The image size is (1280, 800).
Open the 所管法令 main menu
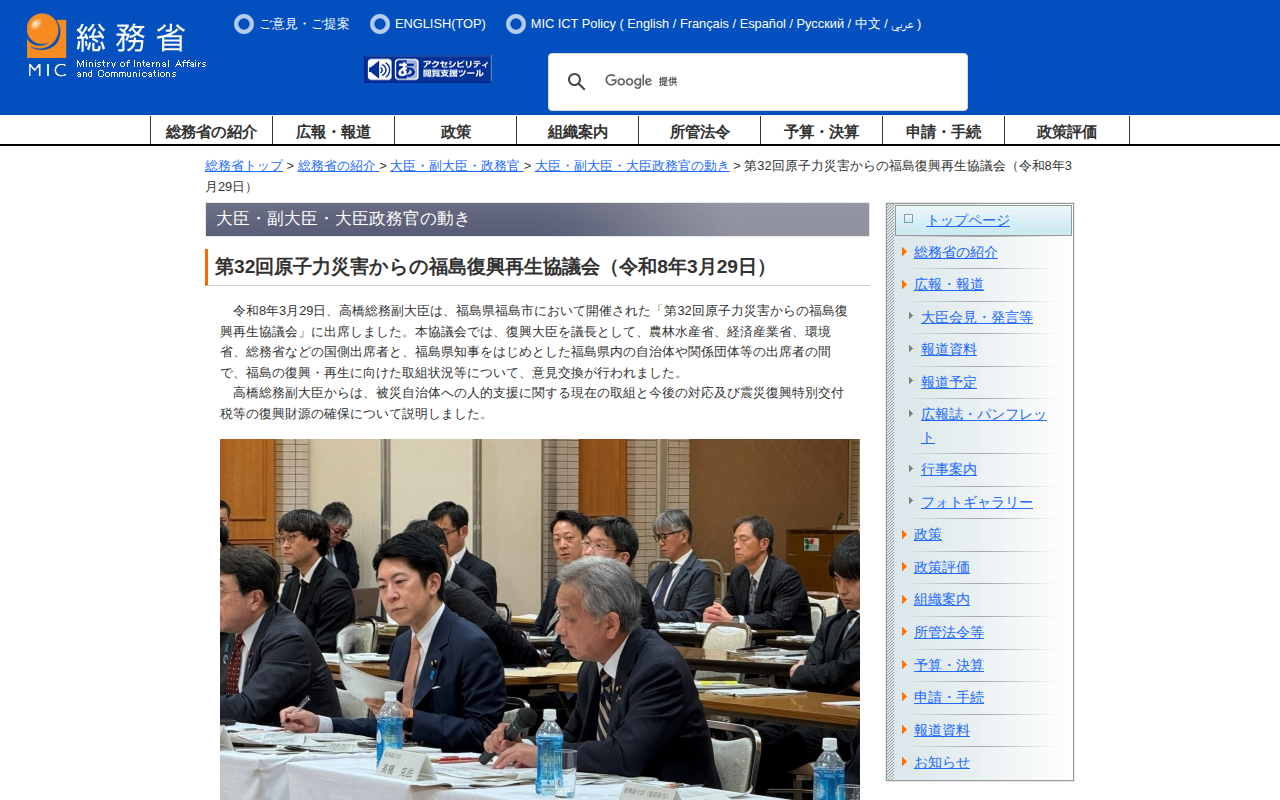point(699,131)
